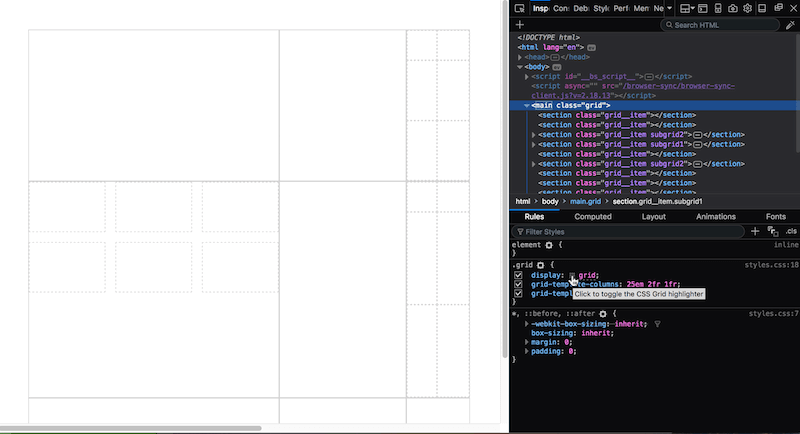Image resolution: width=800 pixels, height=434 pixels.
Task: Collapse the body node arrow
Action: click(x=520, y=67)
